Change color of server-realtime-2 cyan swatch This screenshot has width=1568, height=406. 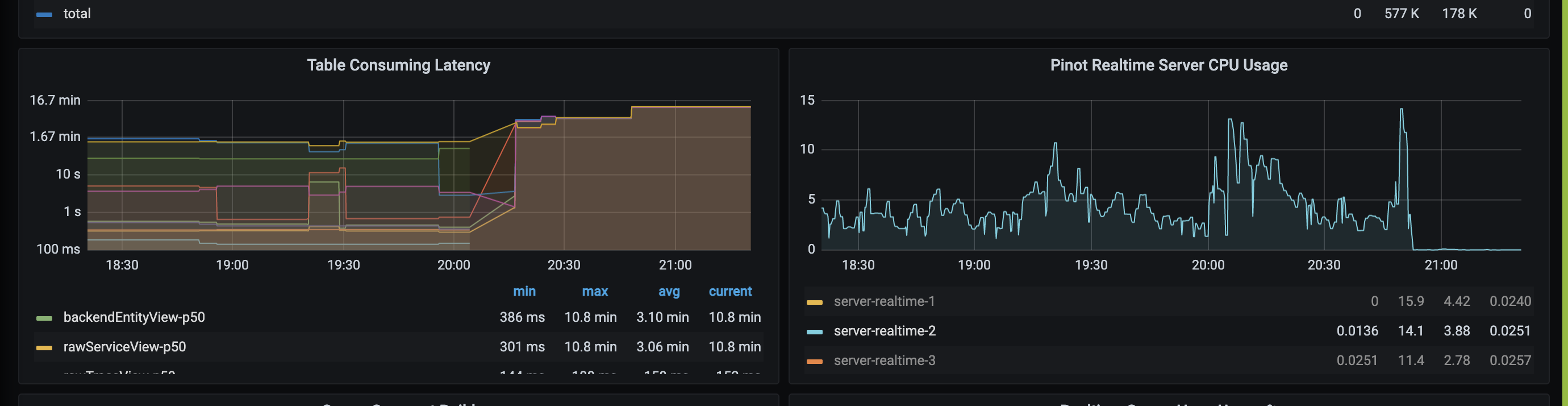point(815,332)
